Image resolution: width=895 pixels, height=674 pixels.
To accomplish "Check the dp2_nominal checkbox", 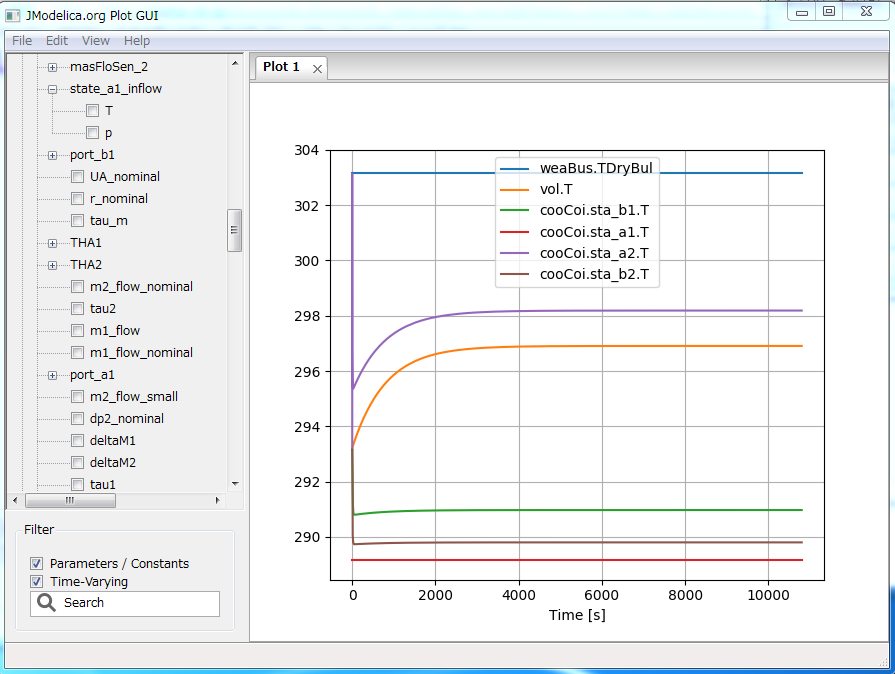I will pos(77,418).
